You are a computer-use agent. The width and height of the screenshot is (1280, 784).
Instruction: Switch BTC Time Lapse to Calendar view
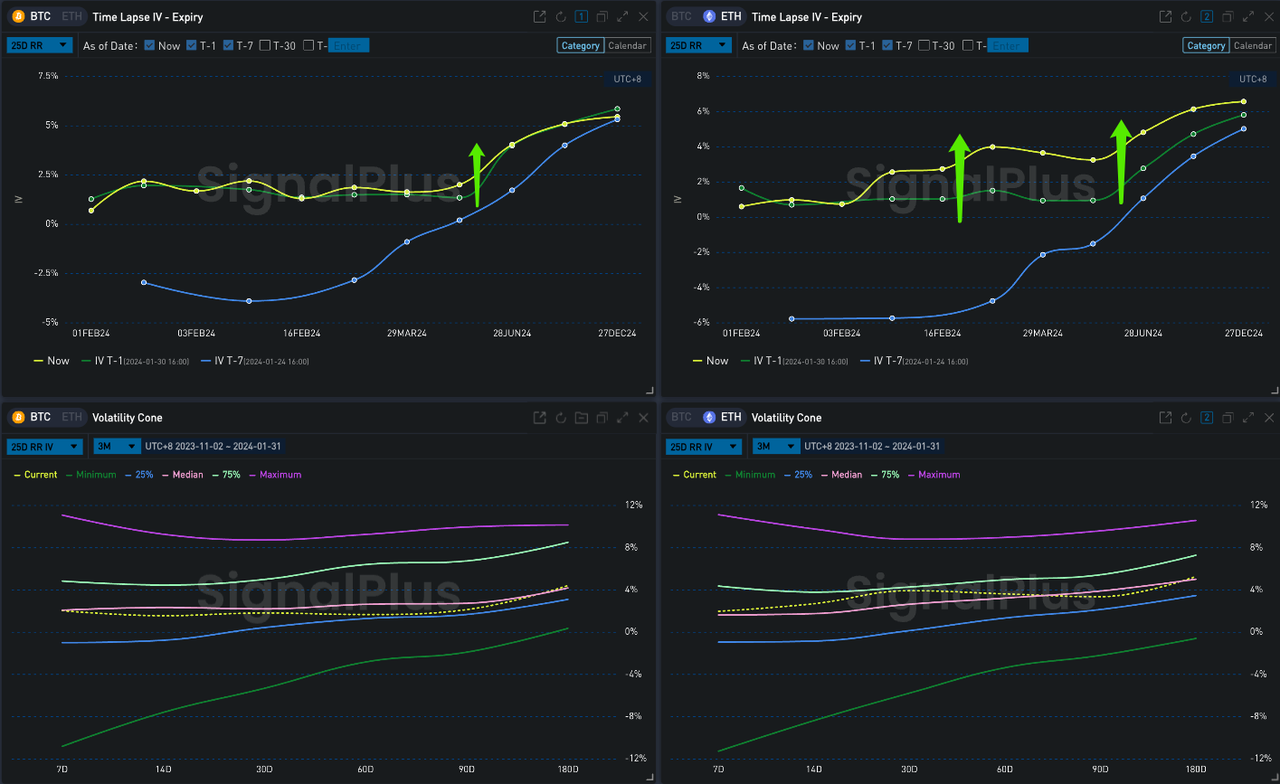pos(628,46)
